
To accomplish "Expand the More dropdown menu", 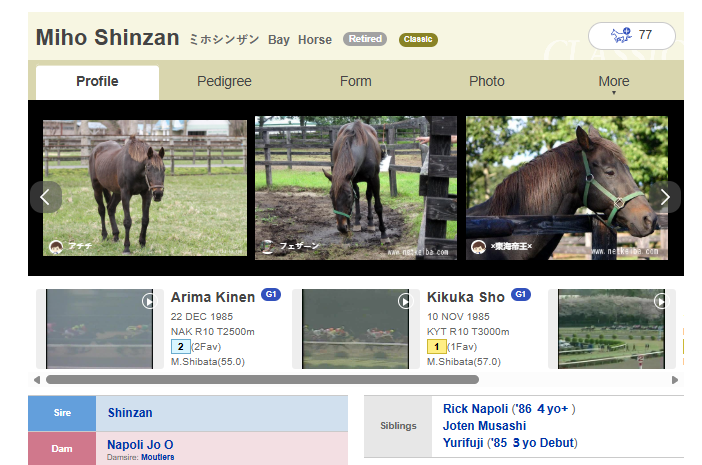I will [x=614, y=83].
